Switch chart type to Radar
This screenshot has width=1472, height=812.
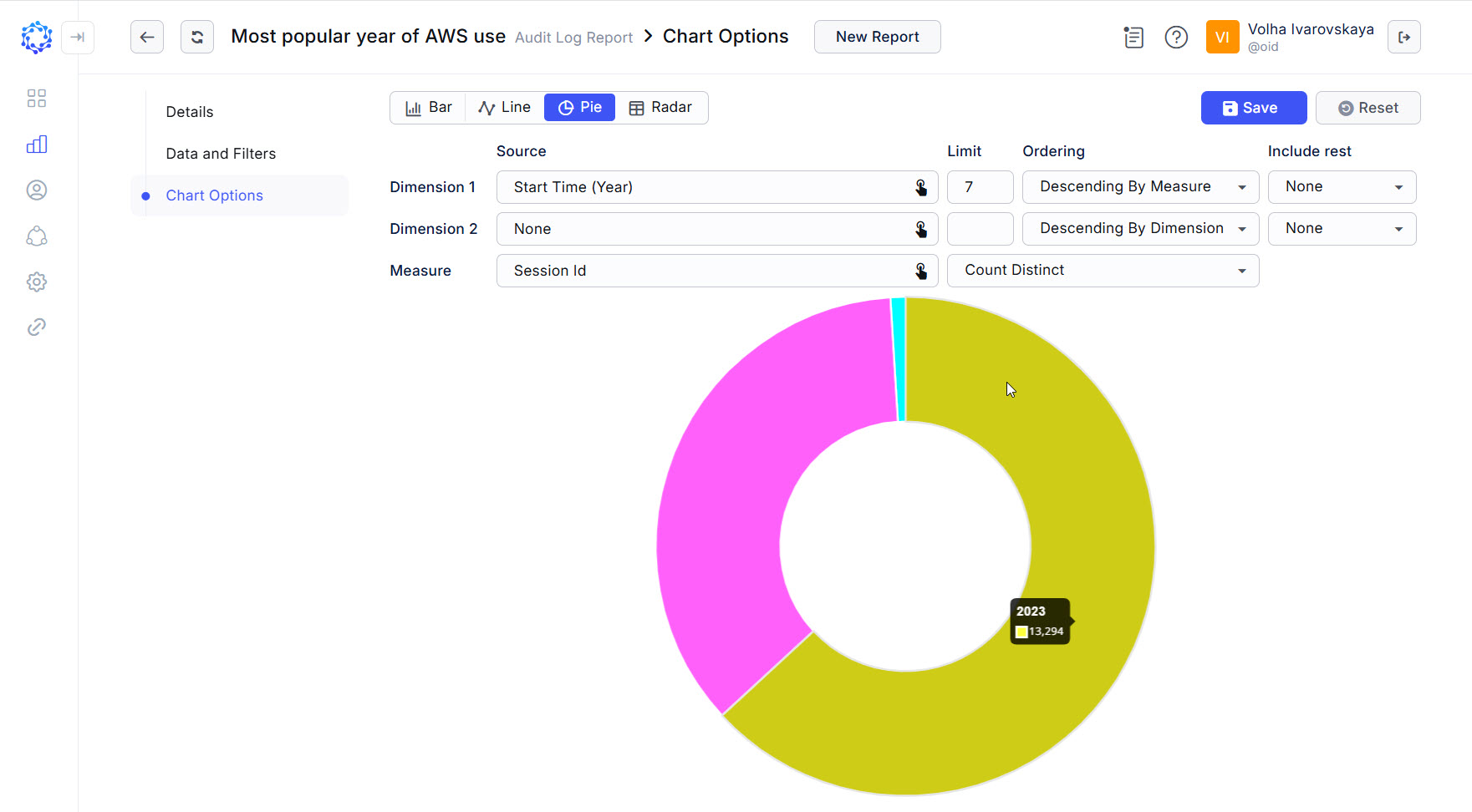(660, 108)
